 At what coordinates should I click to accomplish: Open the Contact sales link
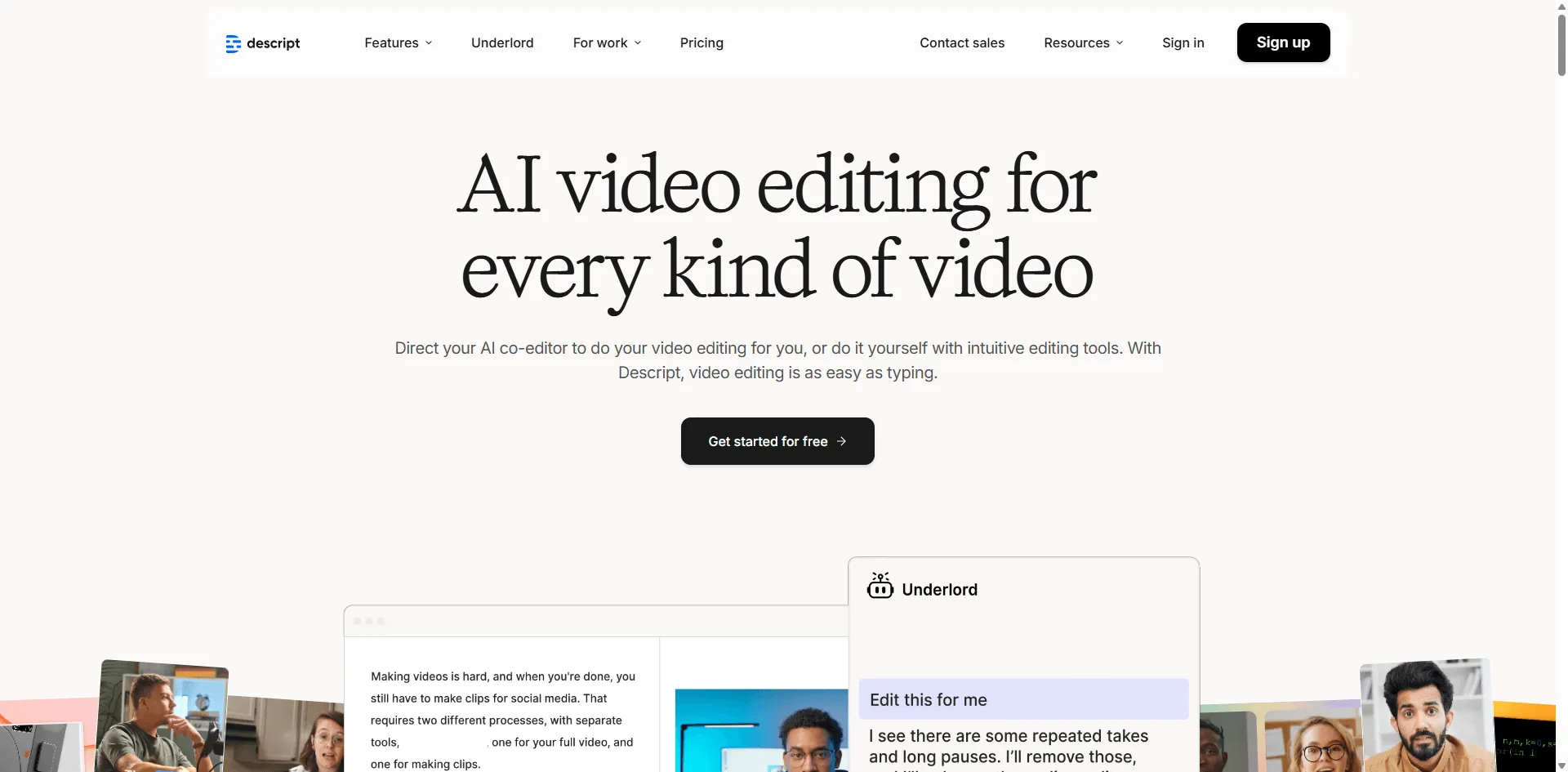tap(962, 43)
